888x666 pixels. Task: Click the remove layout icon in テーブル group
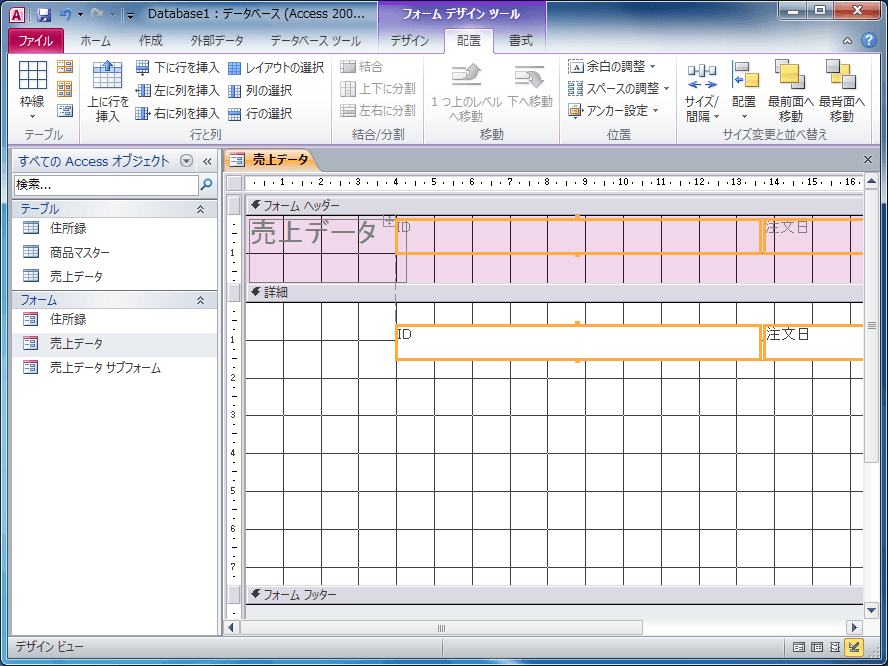tap(65, 110)
